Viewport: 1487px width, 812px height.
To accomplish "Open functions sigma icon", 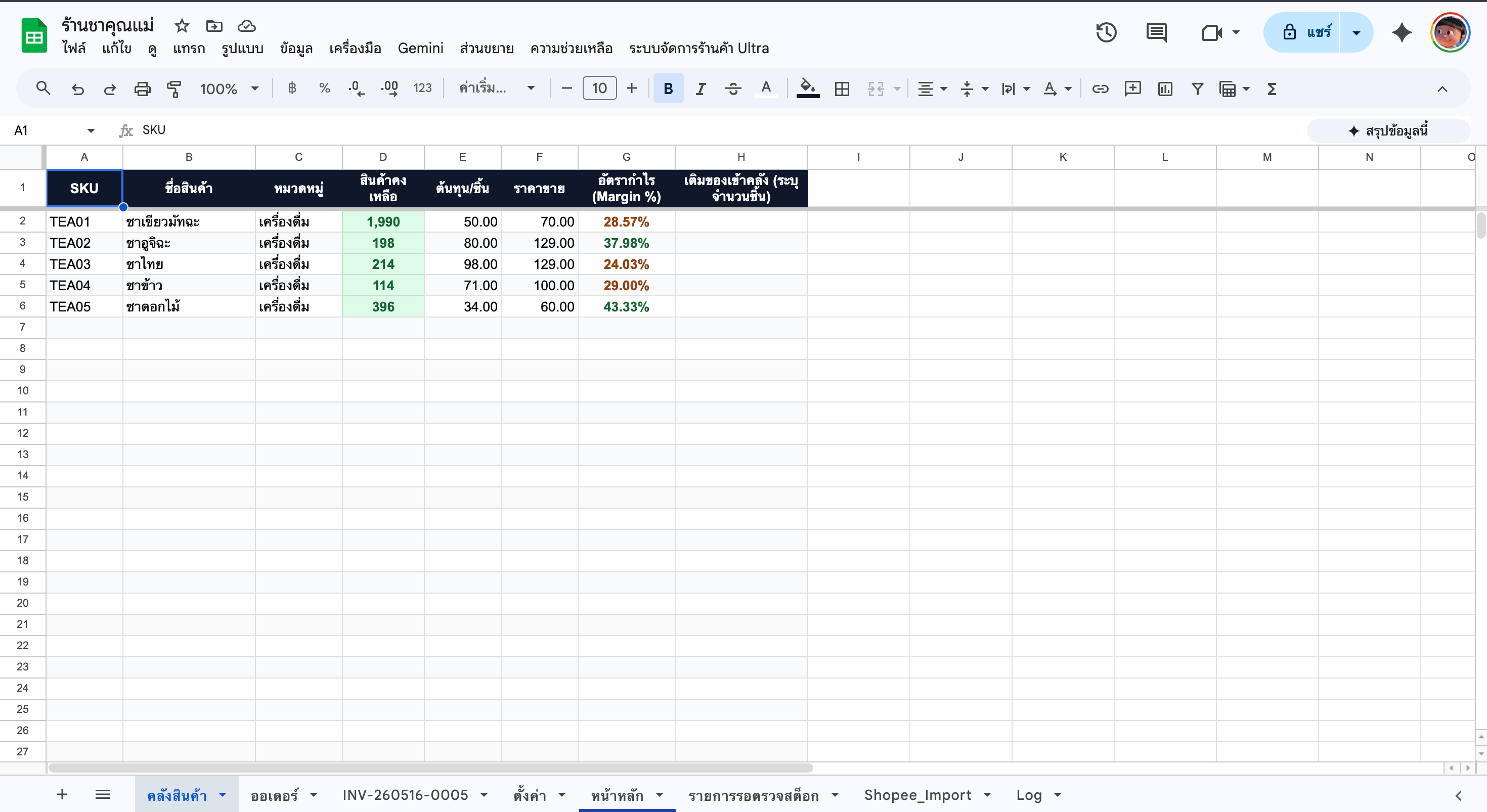I will click(x=1272, y=88).
